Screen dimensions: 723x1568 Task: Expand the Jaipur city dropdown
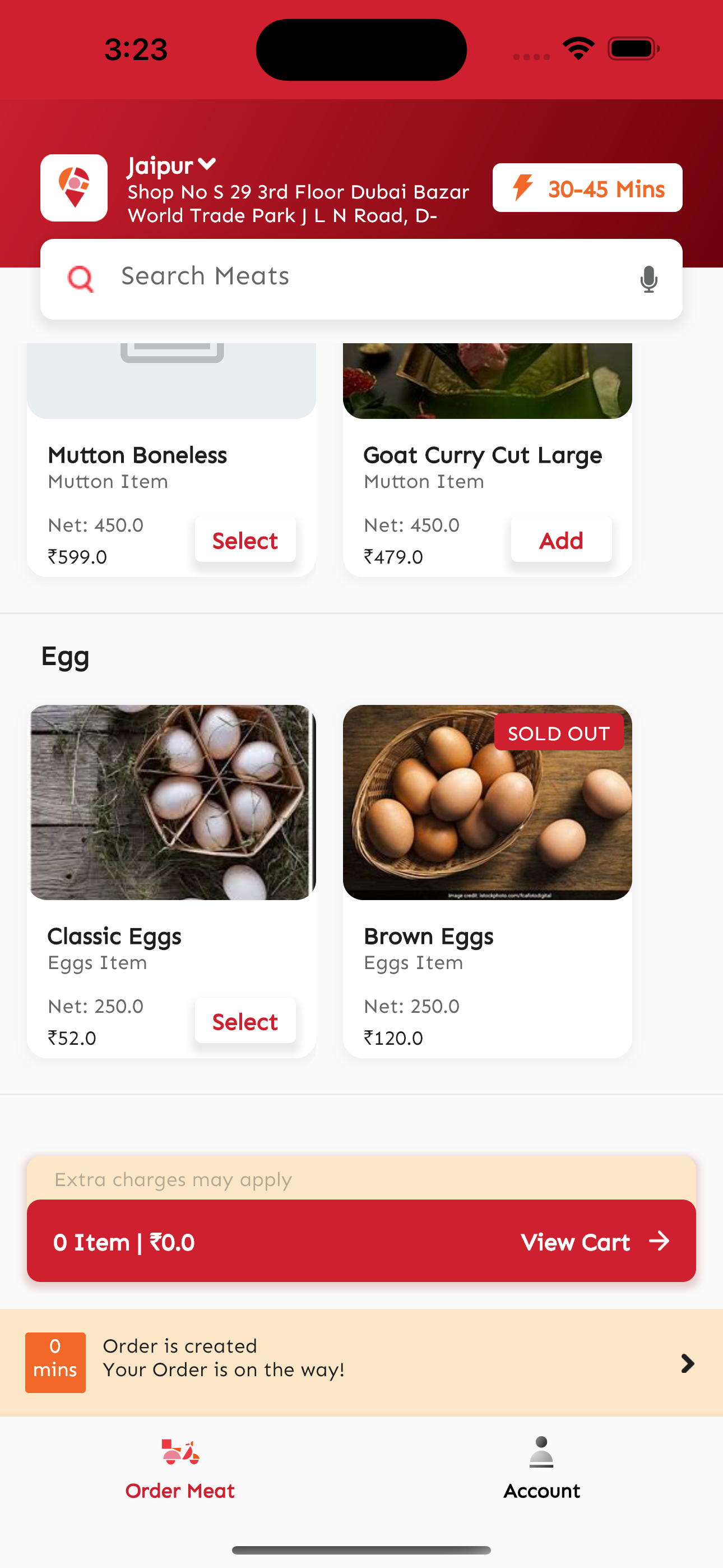coord(206,164)
